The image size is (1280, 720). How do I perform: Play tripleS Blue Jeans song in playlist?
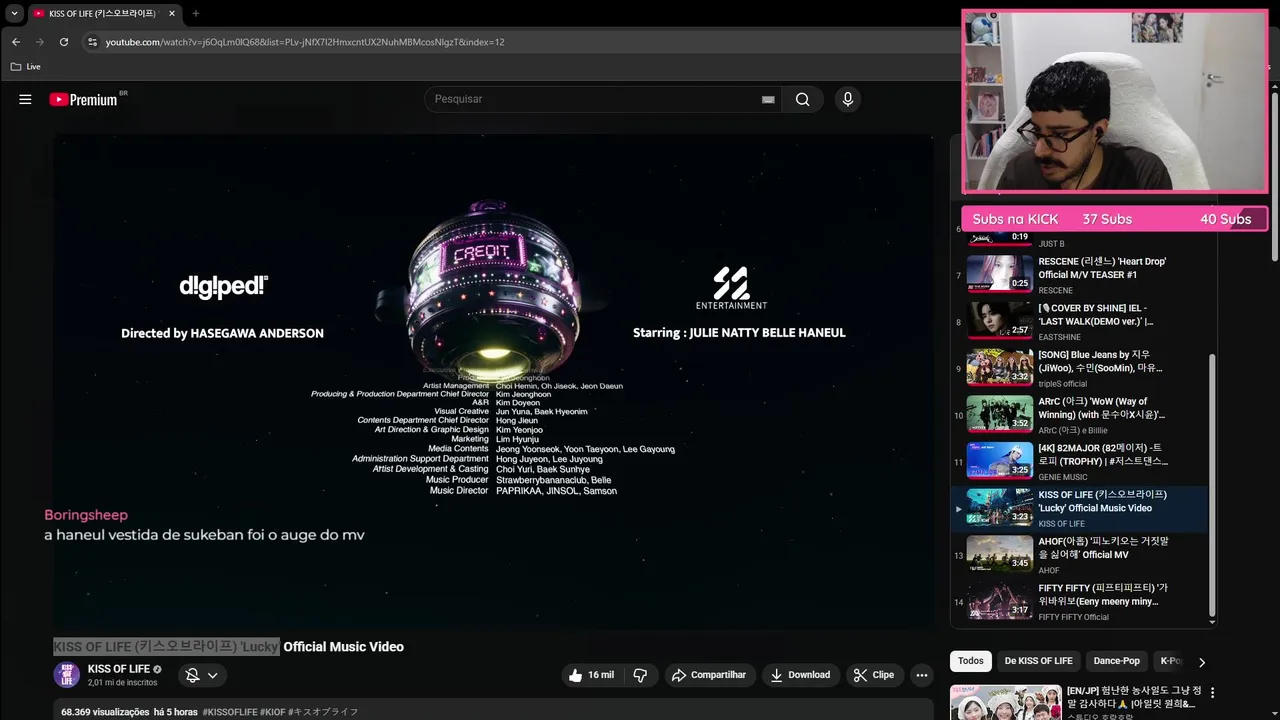tap(1080, 368)
